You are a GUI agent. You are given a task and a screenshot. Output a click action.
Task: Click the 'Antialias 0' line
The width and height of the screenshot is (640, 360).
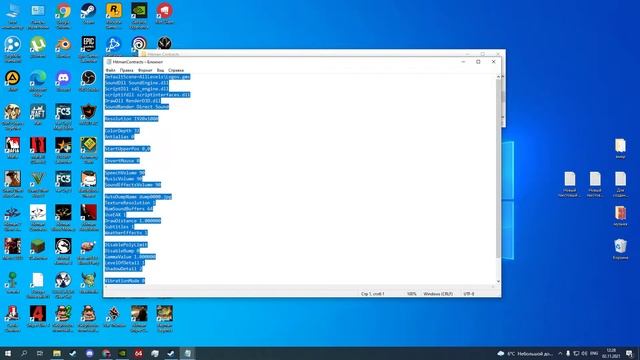[119, 137]
